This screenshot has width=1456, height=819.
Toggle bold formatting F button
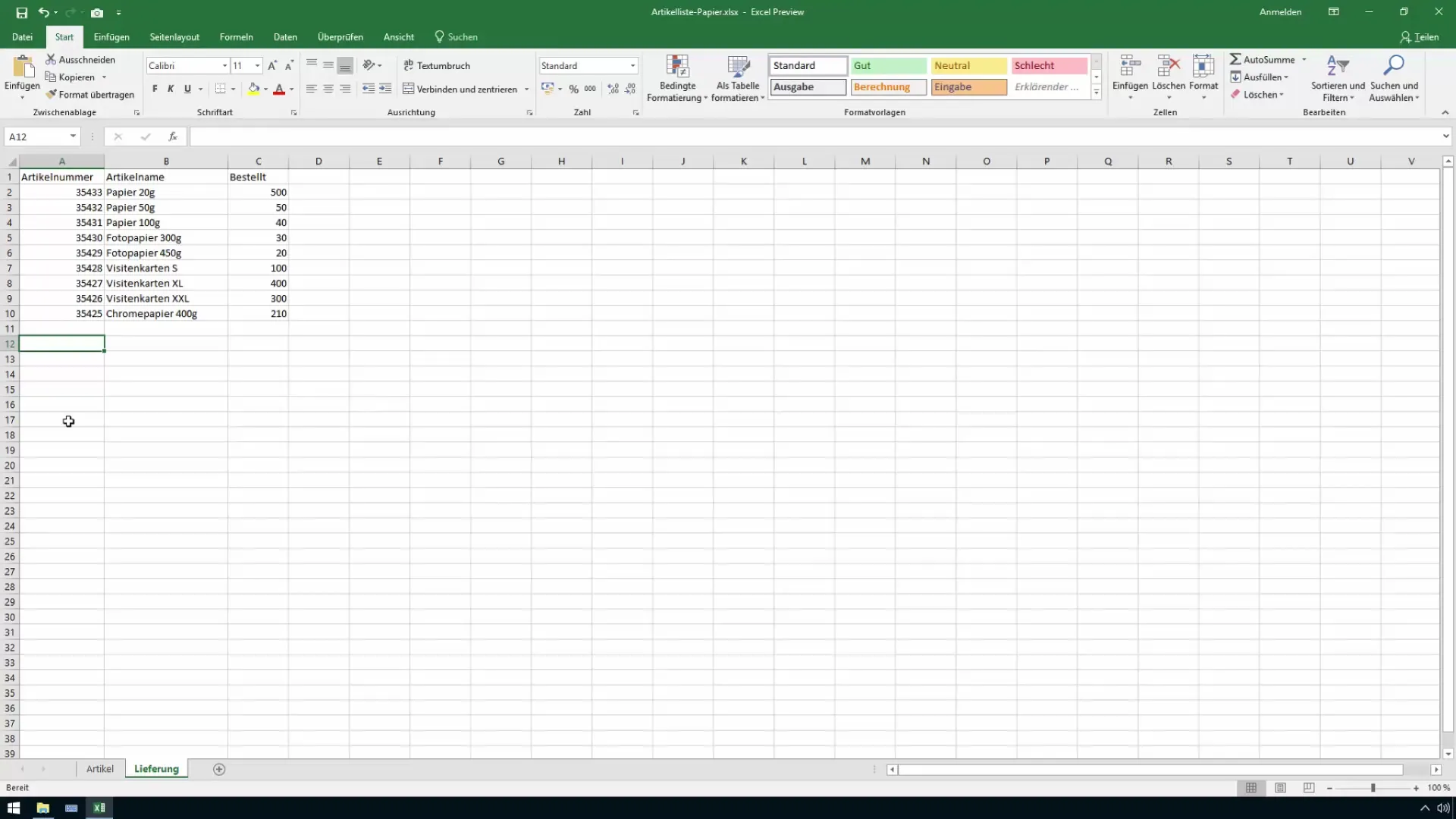pyautogui.click(x=155, y=89)
